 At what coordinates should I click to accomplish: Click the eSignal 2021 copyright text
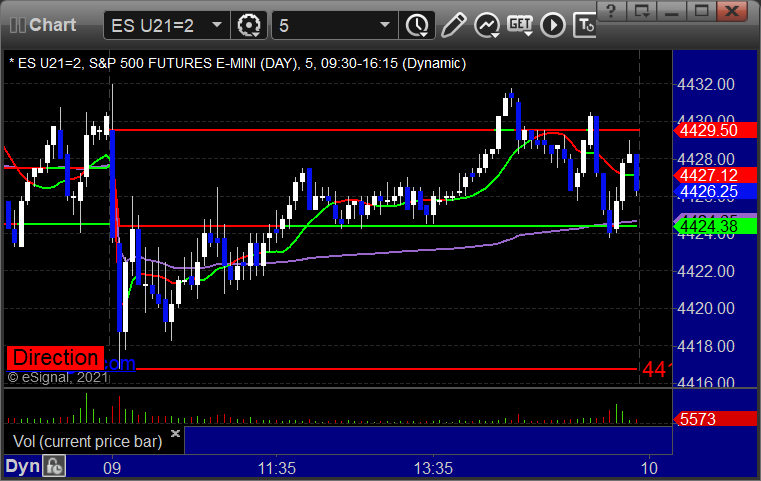(x=58, y=377)
